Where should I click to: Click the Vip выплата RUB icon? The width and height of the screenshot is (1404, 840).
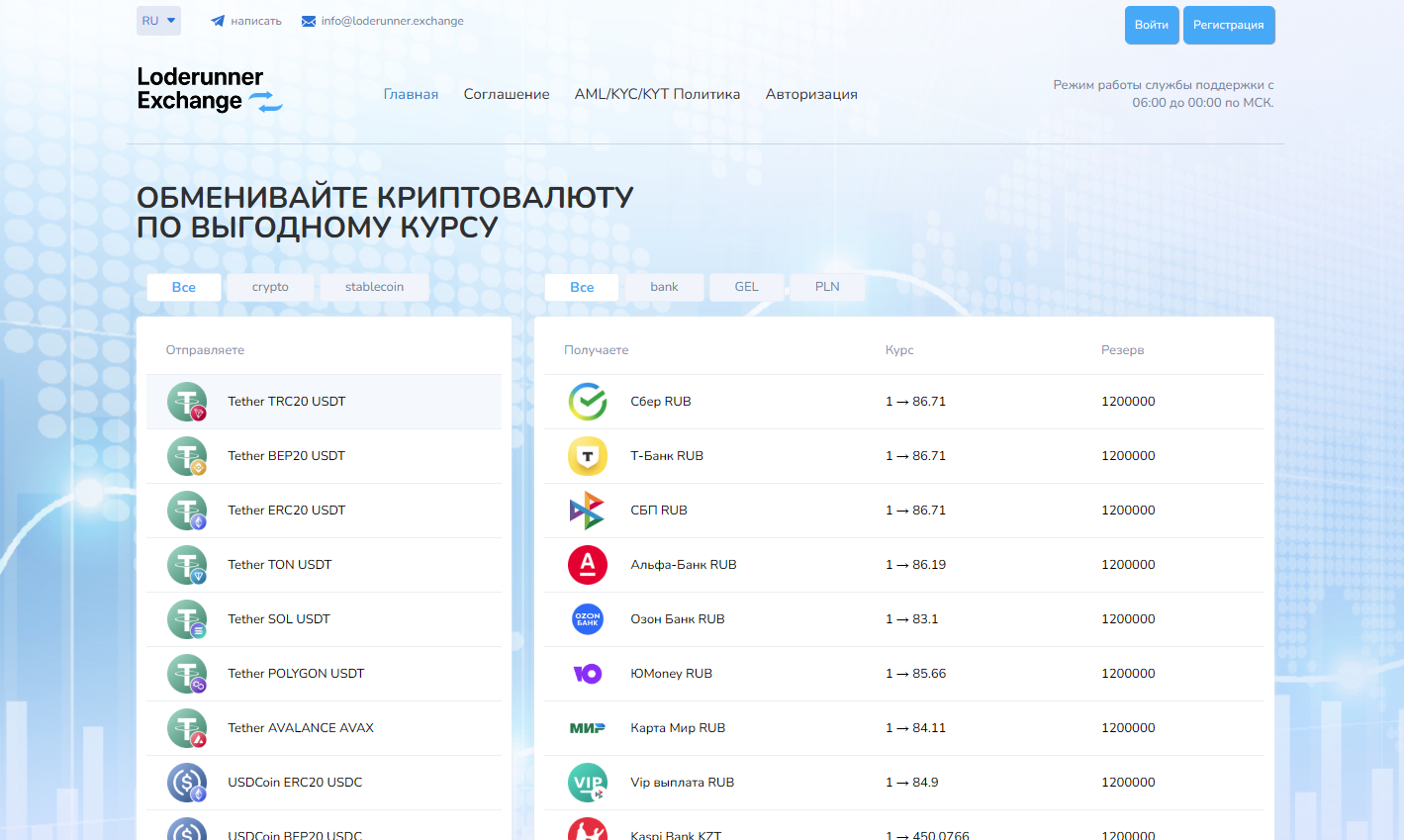click(588, 783)
